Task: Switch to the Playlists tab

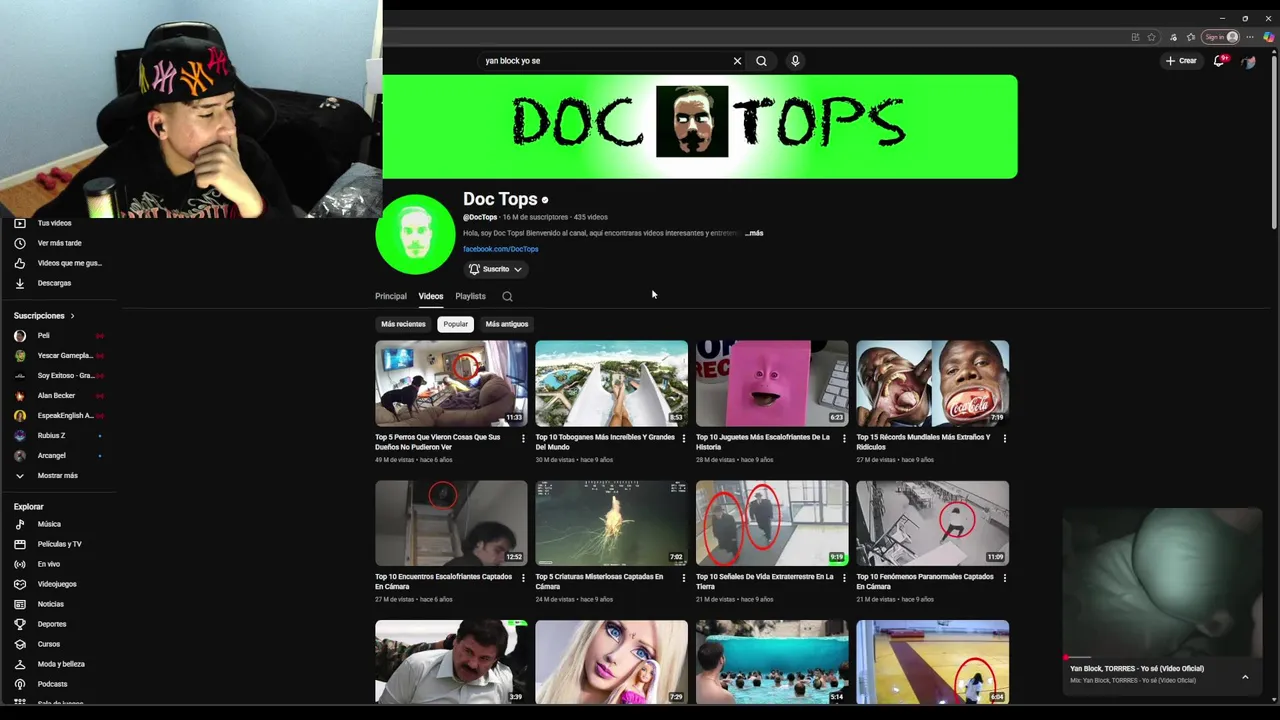Action: 470,297
